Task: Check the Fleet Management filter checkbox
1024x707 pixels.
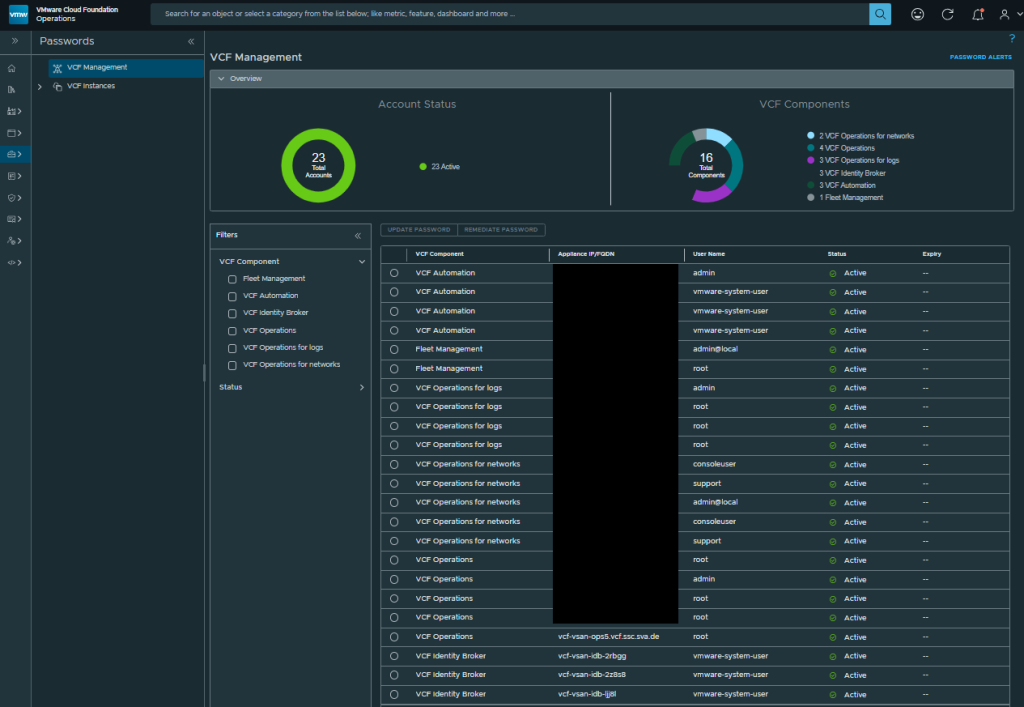Action: click(x=232, y=279)
